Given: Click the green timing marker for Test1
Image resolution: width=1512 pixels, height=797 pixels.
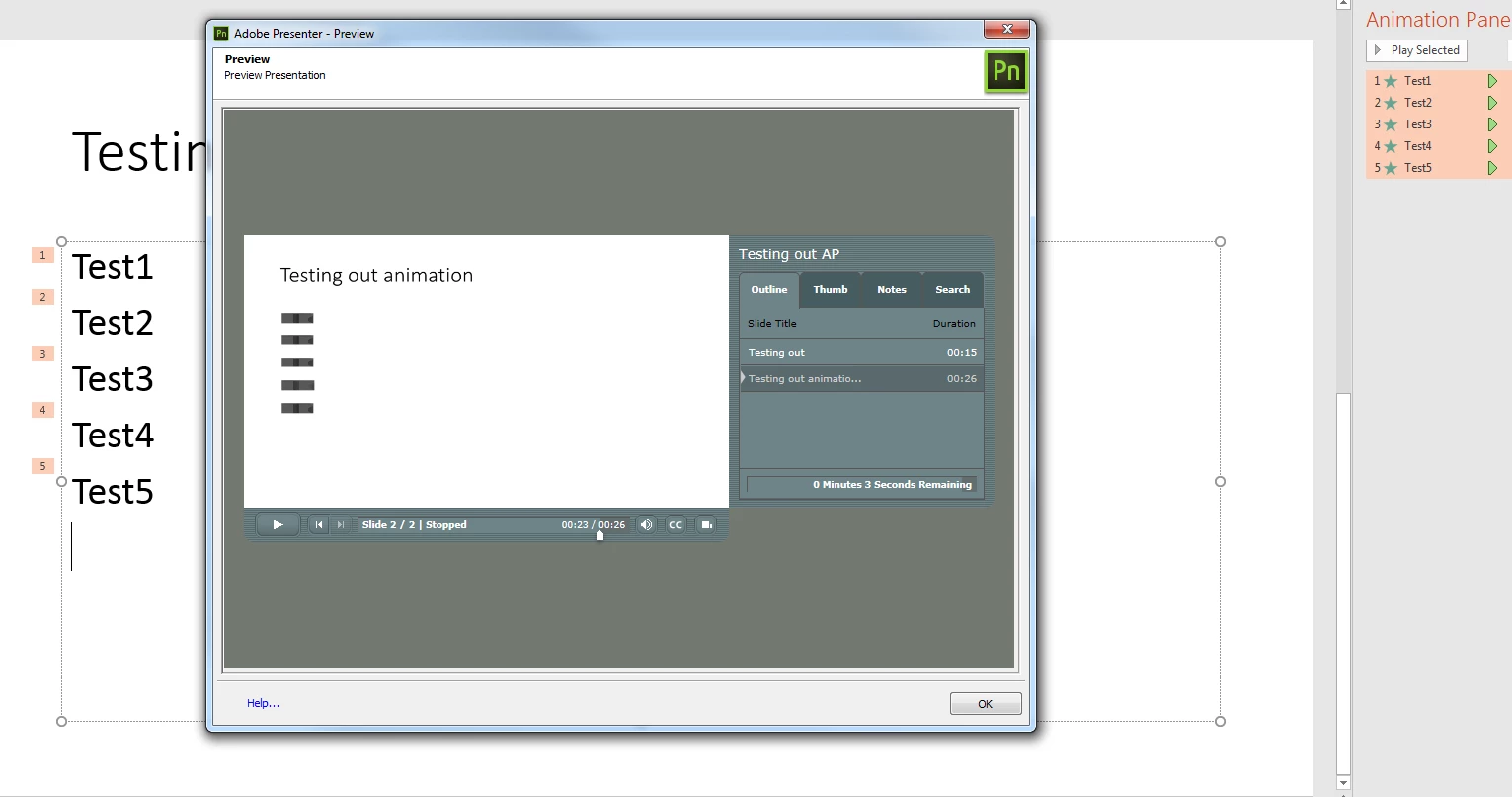Looking at the screenshot, I should click(x=1493, y=81).
